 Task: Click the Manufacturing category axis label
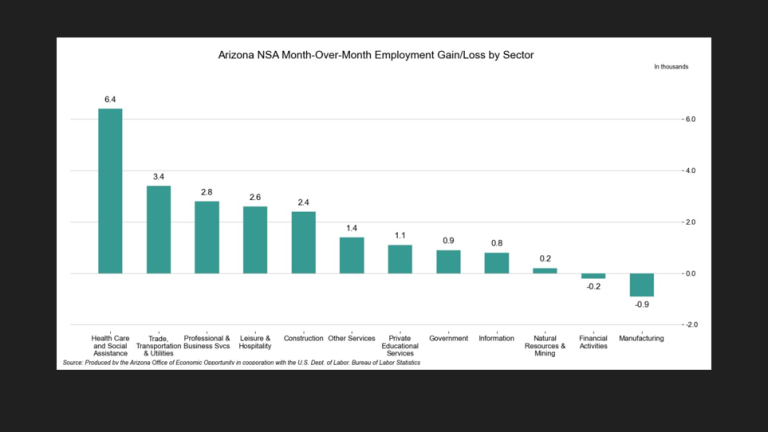click(x=641, y=339)
